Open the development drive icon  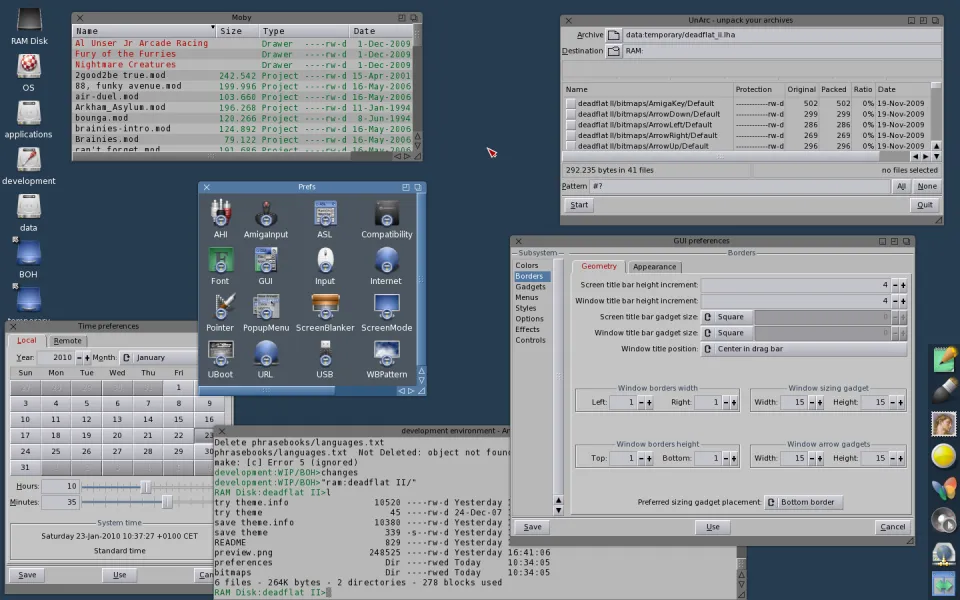[29, 159]
